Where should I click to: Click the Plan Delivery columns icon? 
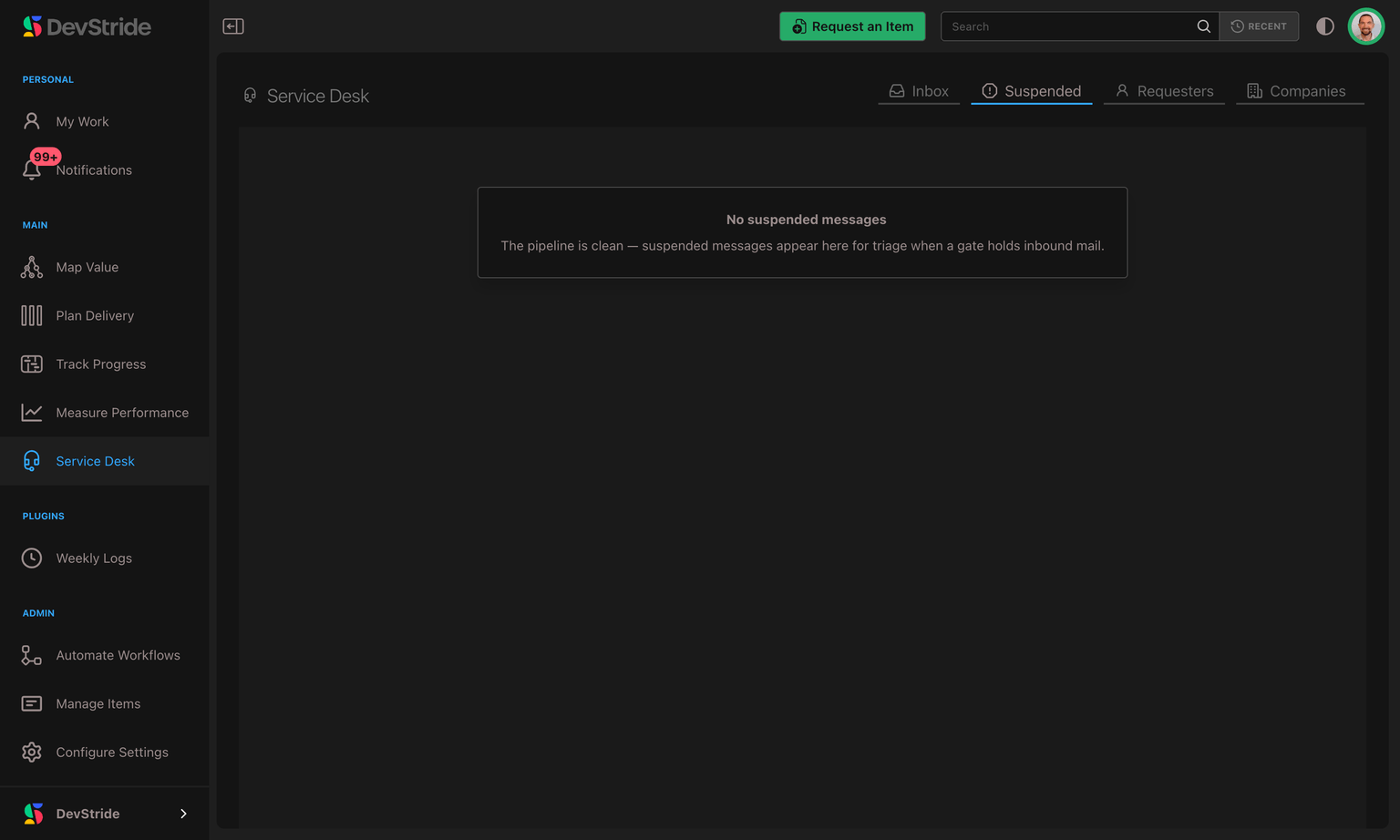pos(32,315)
